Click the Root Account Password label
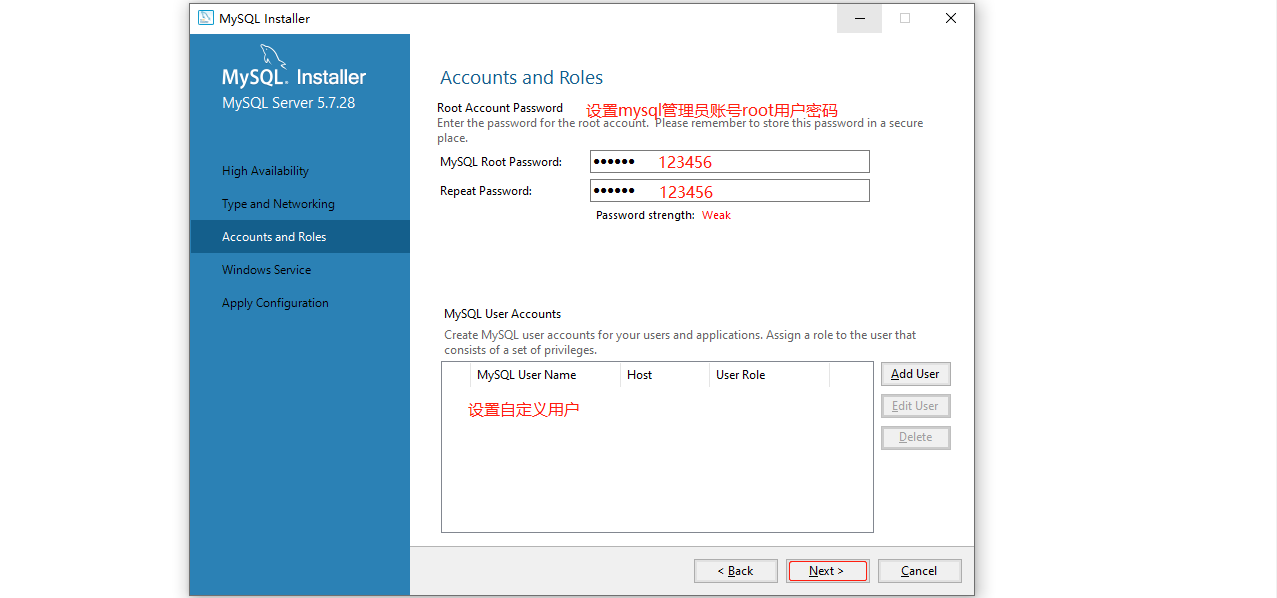The image size is (1277, 598). tap(500, 108)
